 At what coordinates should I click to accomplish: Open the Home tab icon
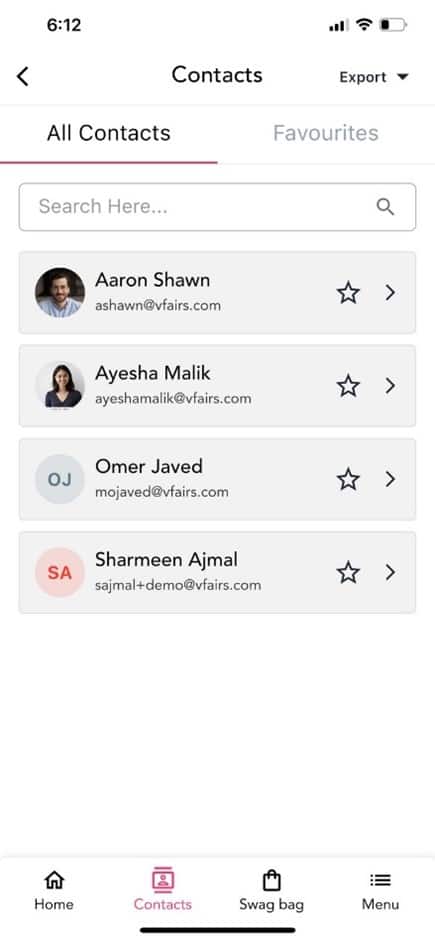click(54, 880)
